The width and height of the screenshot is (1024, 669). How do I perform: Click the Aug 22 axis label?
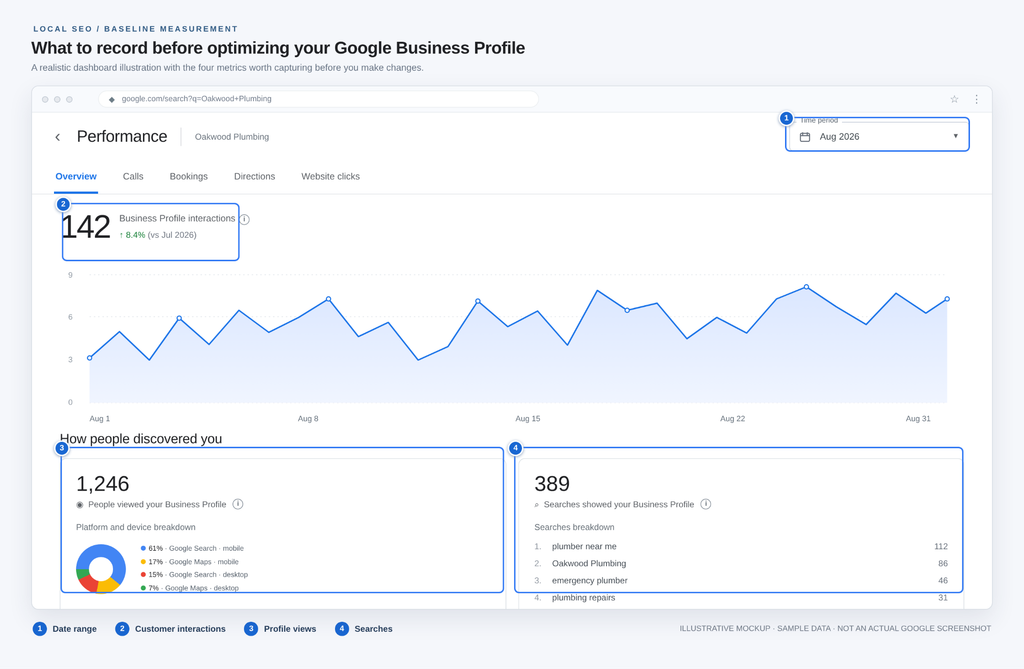[732, 419]
